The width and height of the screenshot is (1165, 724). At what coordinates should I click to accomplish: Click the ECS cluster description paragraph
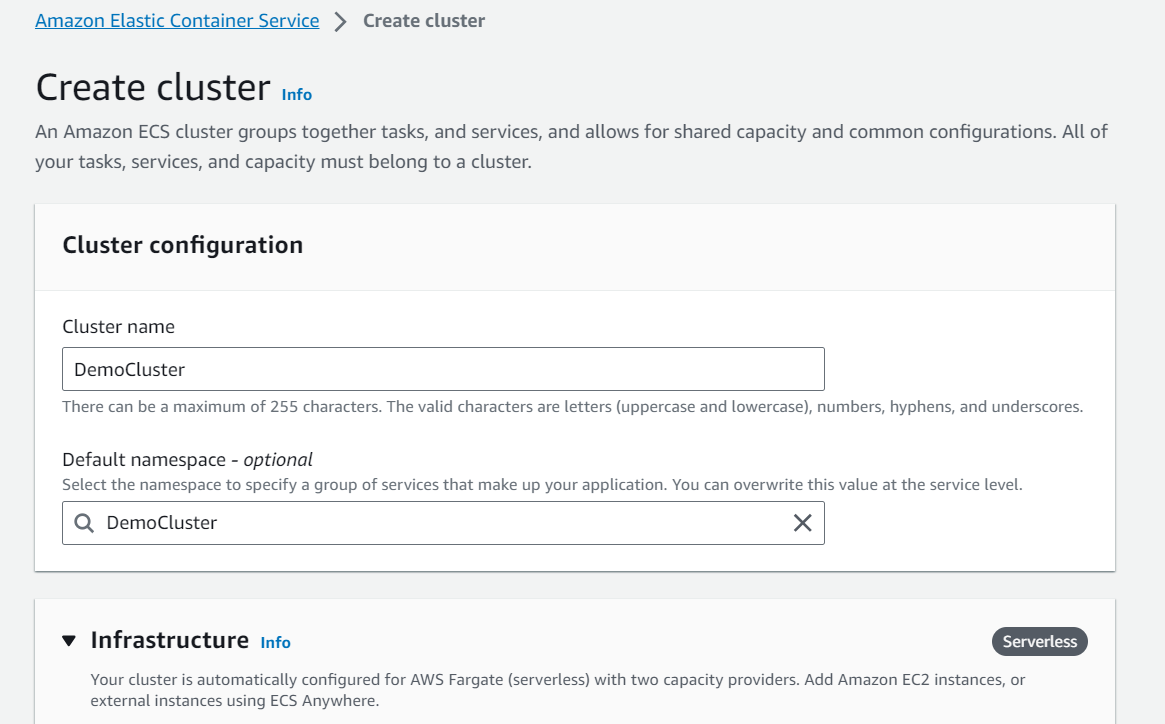[x=571, y=146]
